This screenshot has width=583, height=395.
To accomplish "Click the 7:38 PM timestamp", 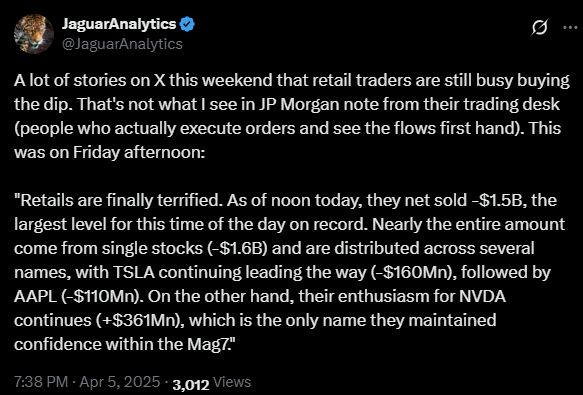I will click(41, 382).
